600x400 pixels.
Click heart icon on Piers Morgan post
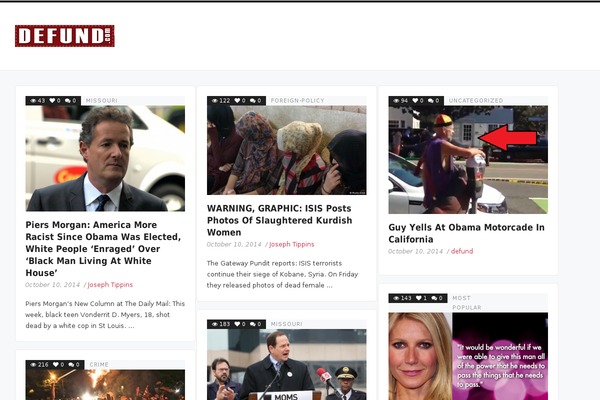pos(54,101)
